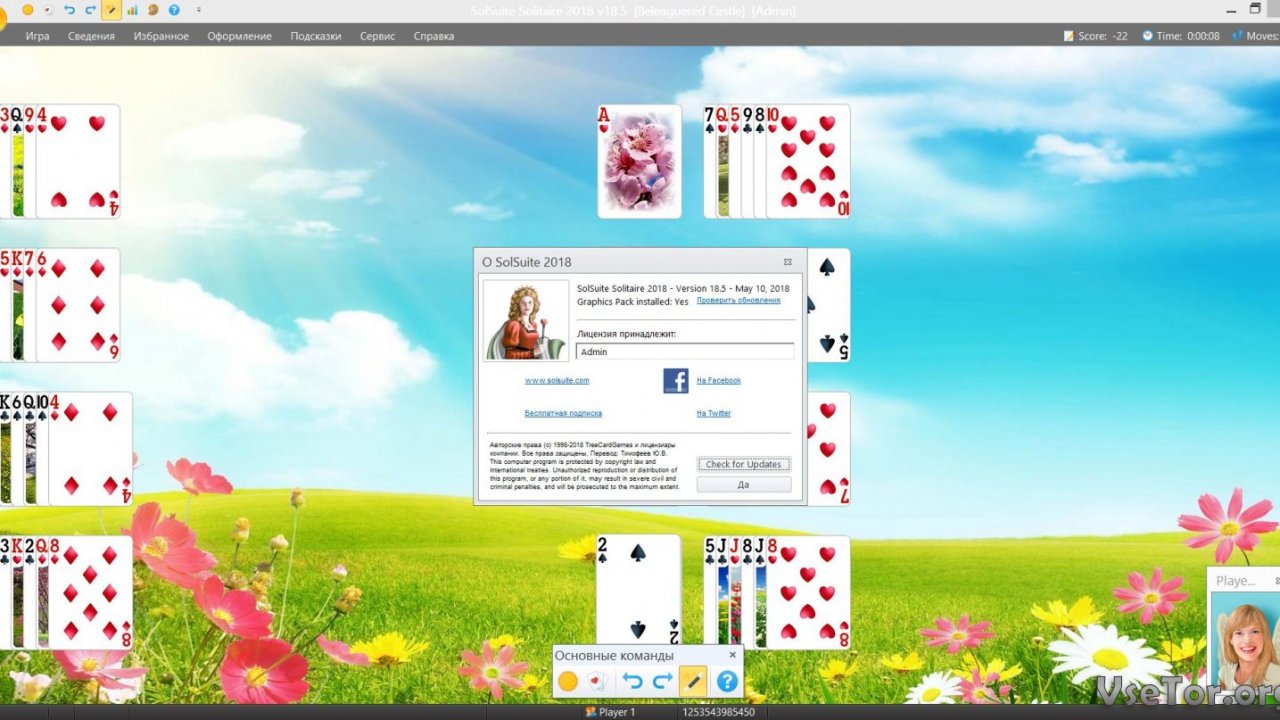Click Undo arrow in Основные команды panel
The height and width of the screenshot is (720, 1280).
click(632, 682)
